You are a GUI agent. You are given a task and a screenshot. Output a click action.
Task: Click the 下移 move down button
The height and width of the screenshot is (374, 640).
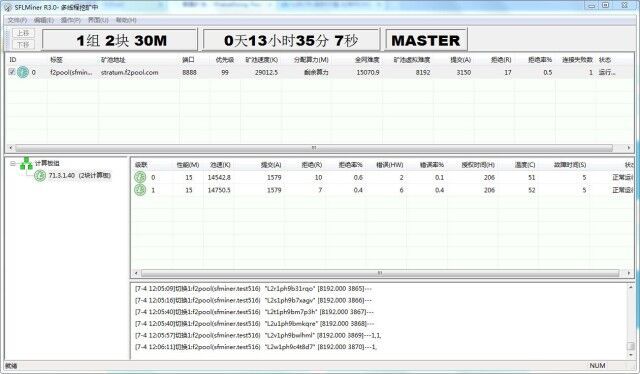23,45
